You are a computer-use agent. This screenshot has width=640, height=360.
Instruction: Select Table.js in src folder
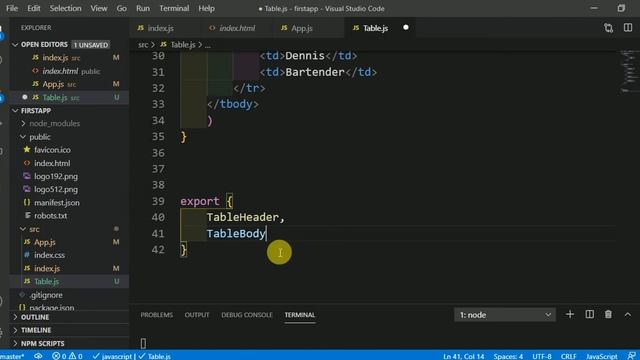[46, 282]
